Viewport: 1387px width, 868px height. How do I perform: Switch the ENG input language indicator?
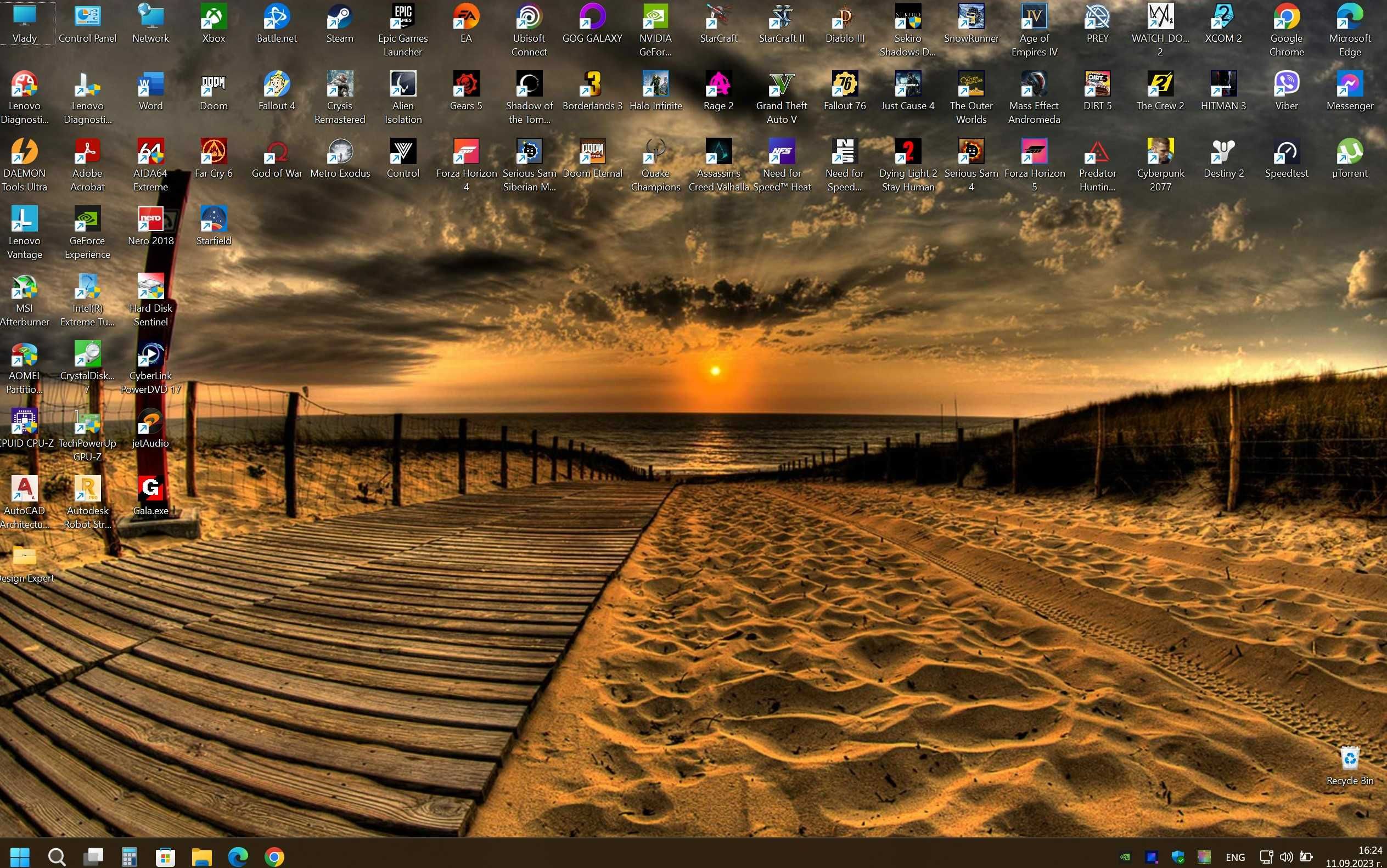[x=1235, y=857]
